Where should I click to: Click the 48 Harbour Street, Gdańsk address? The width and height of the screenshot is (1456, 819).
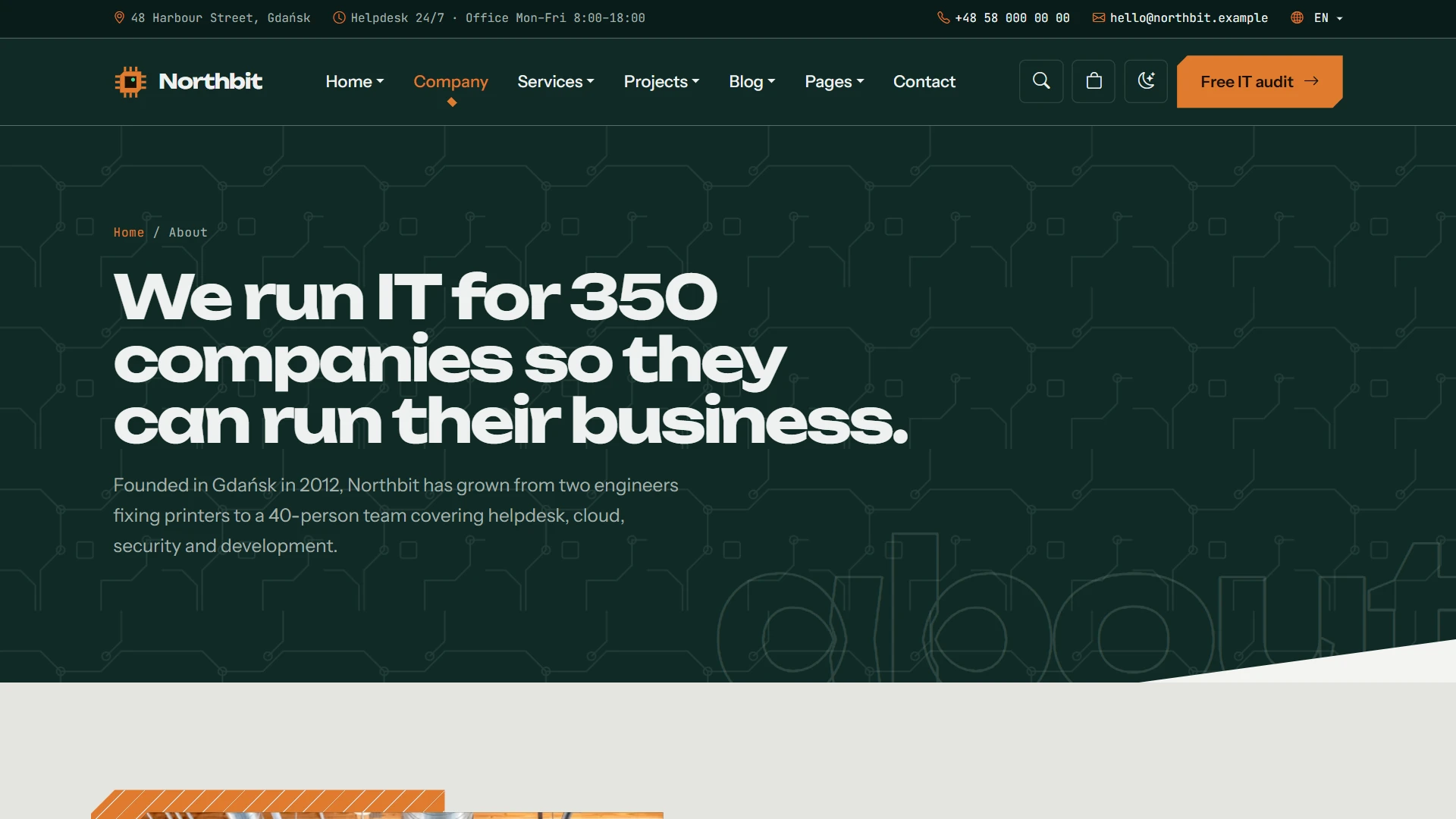coord(221,17)
